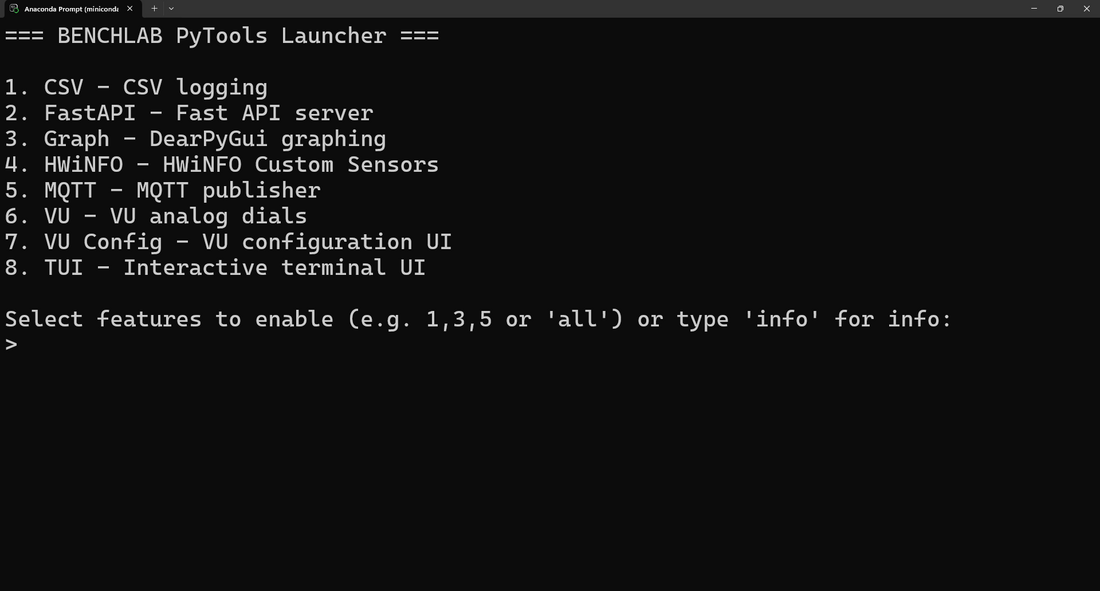Close the Anaconda Prompt tab
Screen dimensions: 1100x591
coord(129,8)
